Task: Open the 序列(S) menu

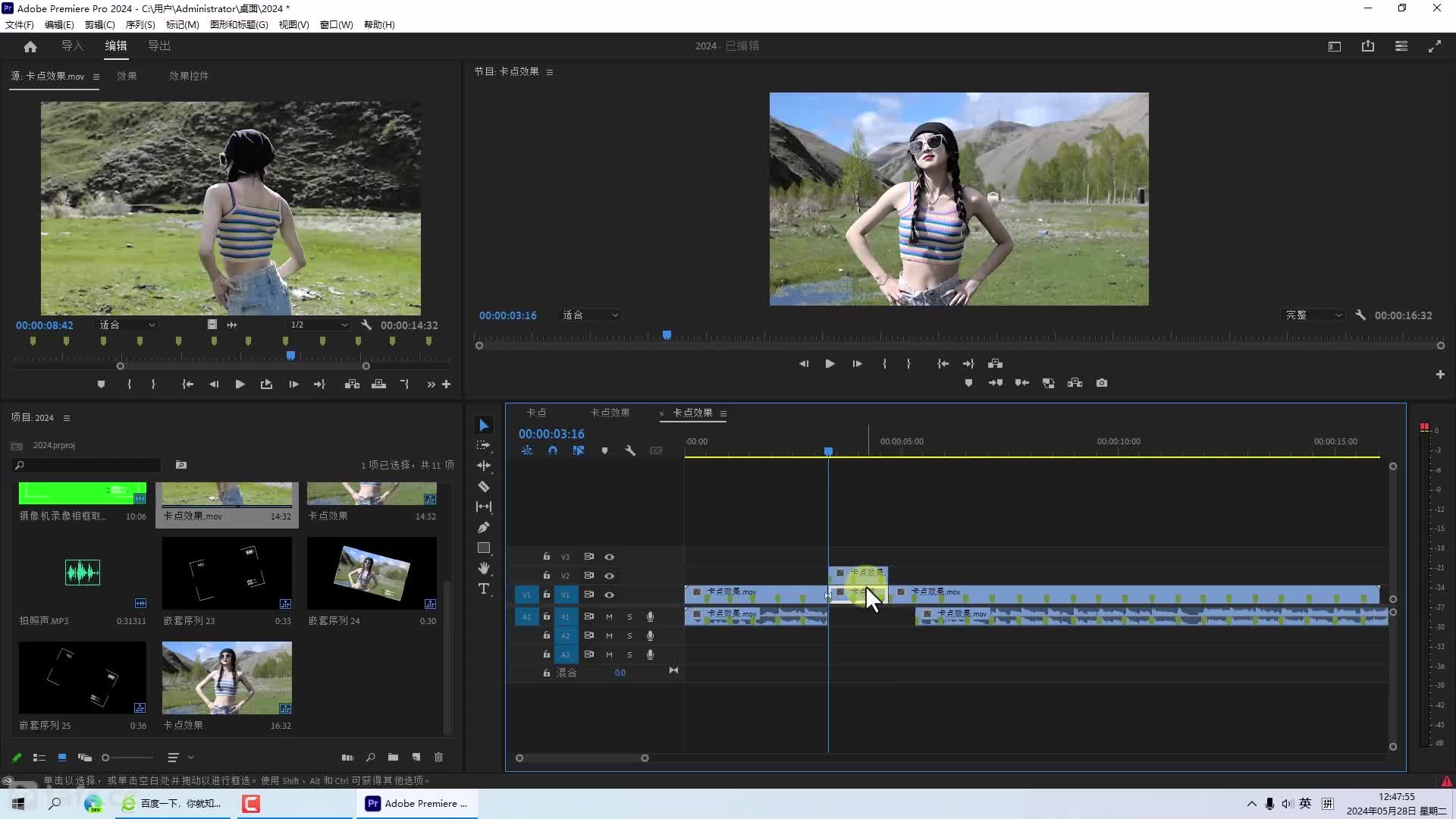Action: (140, 24)
